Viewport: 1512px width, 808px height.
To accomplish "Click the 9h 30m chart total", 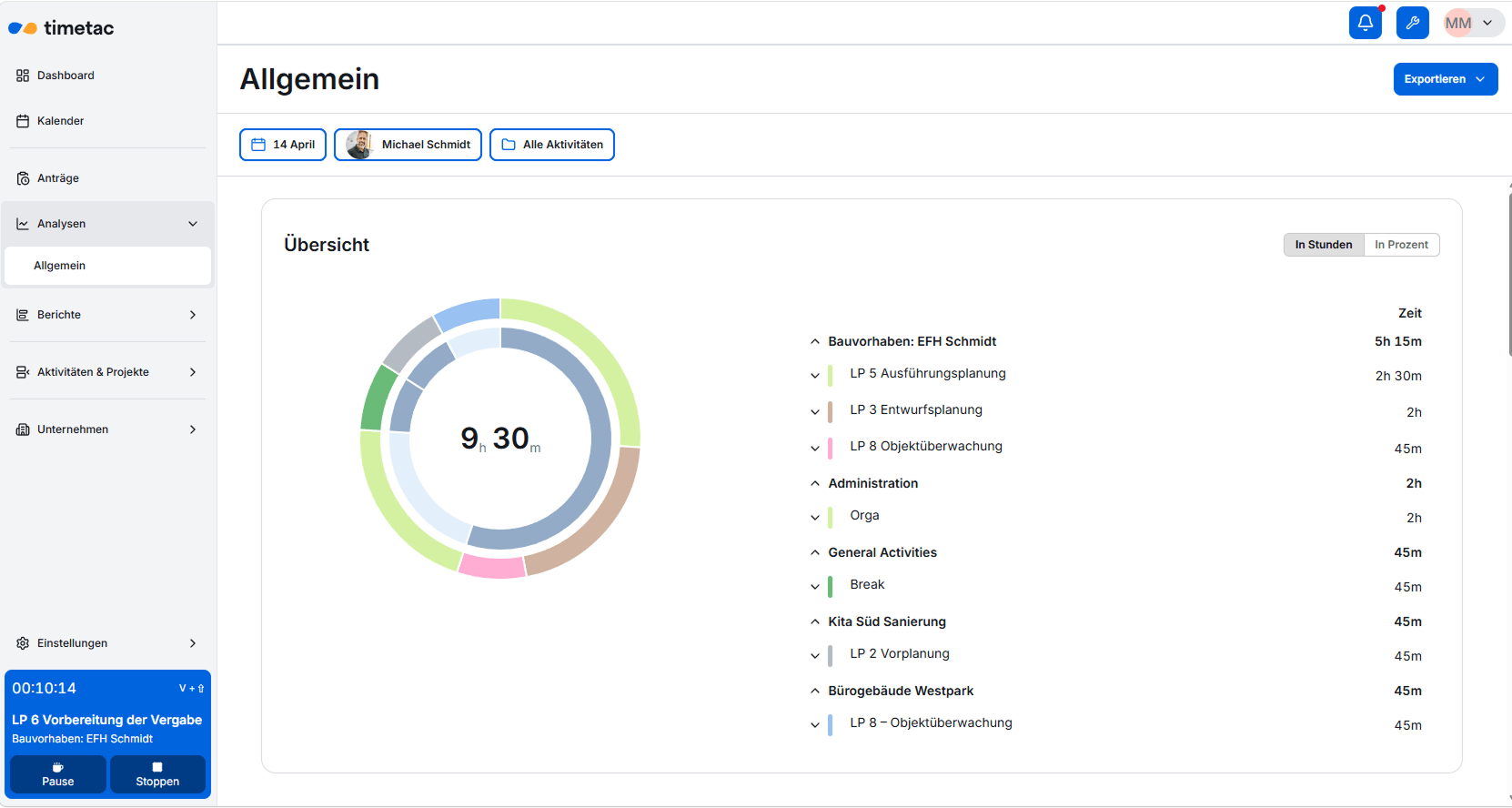I will [x=500, y=439].
